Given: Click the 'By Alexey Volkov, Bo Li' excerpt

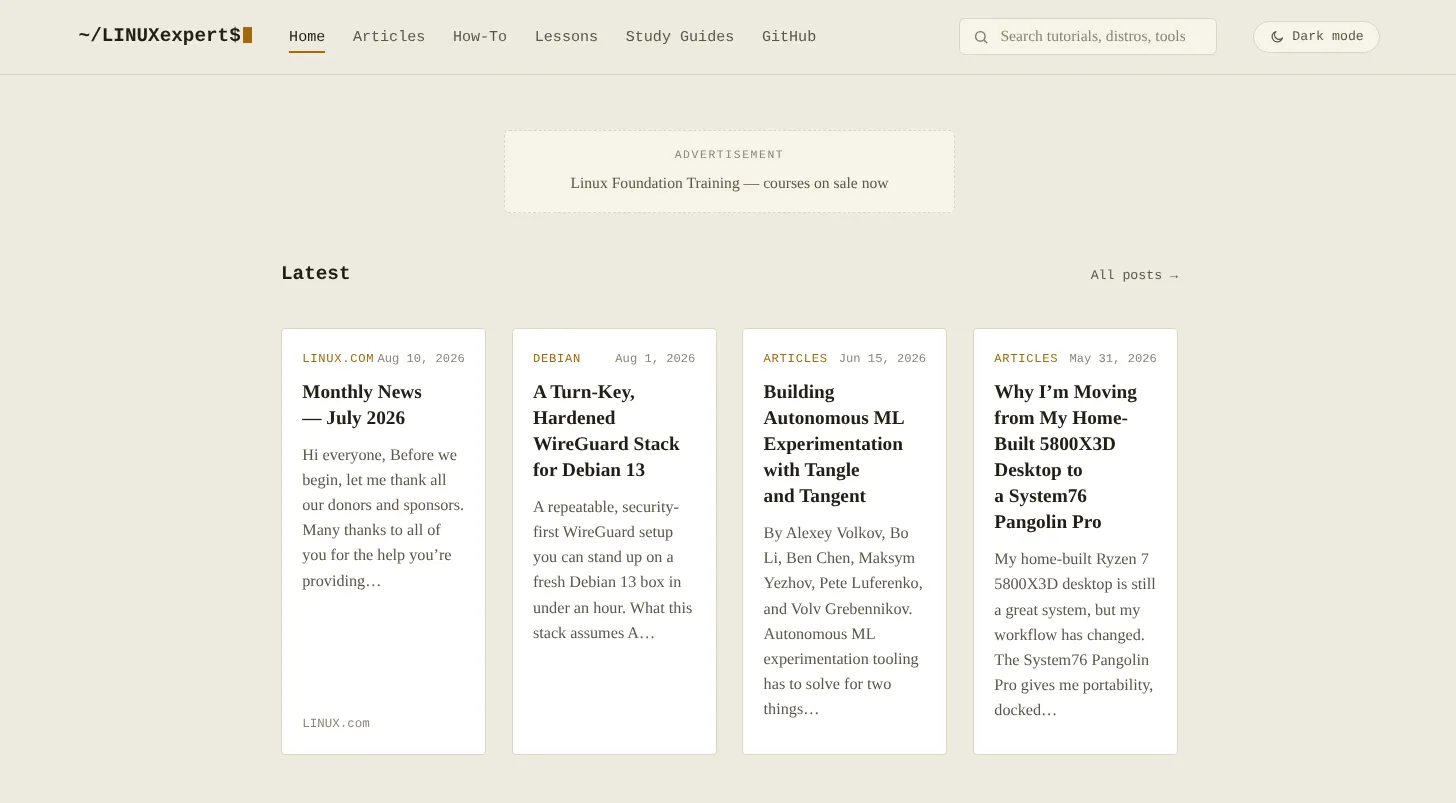Looking at the screenshot, I should tap(843, 621).
